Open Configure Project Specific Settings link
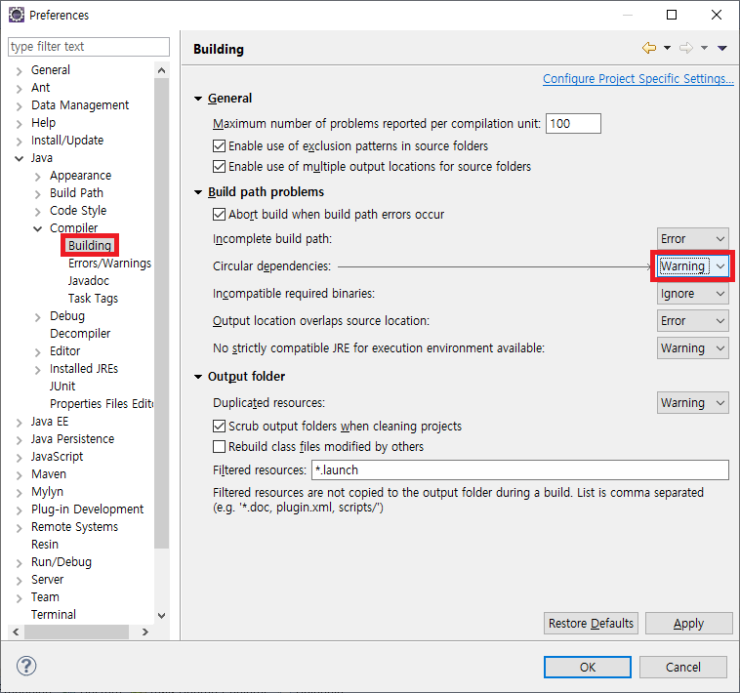Viewport: 740px width, 693px height. 637,79
